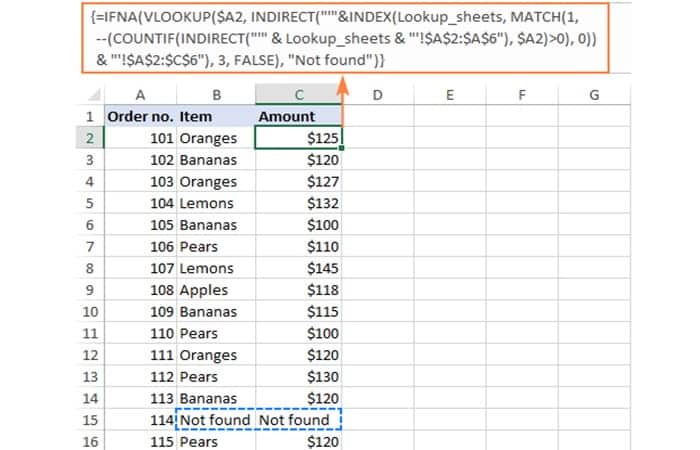Select column D header
This screenshot has height=450, width=700.
coord(378,95)
